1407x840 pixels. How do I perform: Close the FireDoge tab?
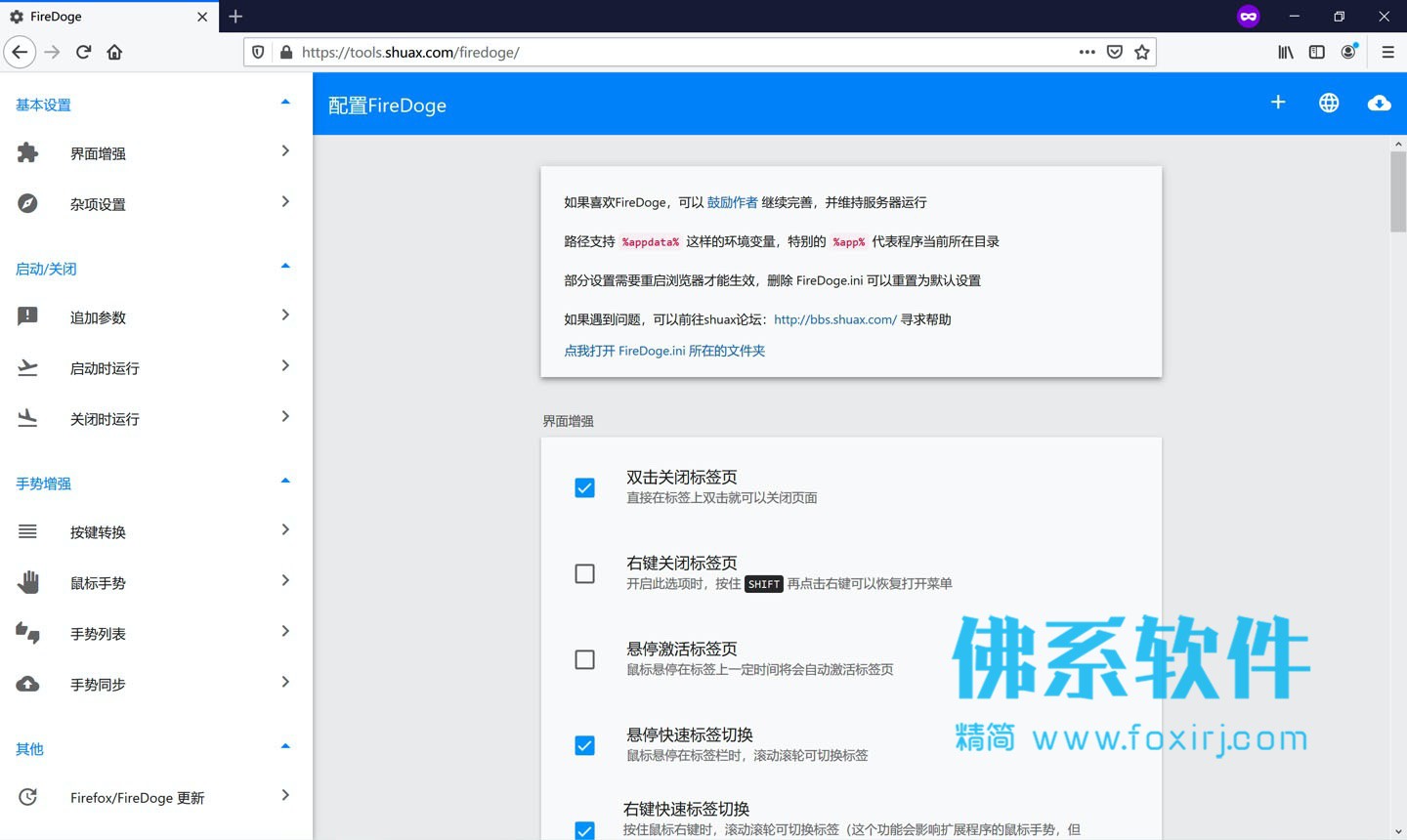pyautogui.click(x=202, y=17)
